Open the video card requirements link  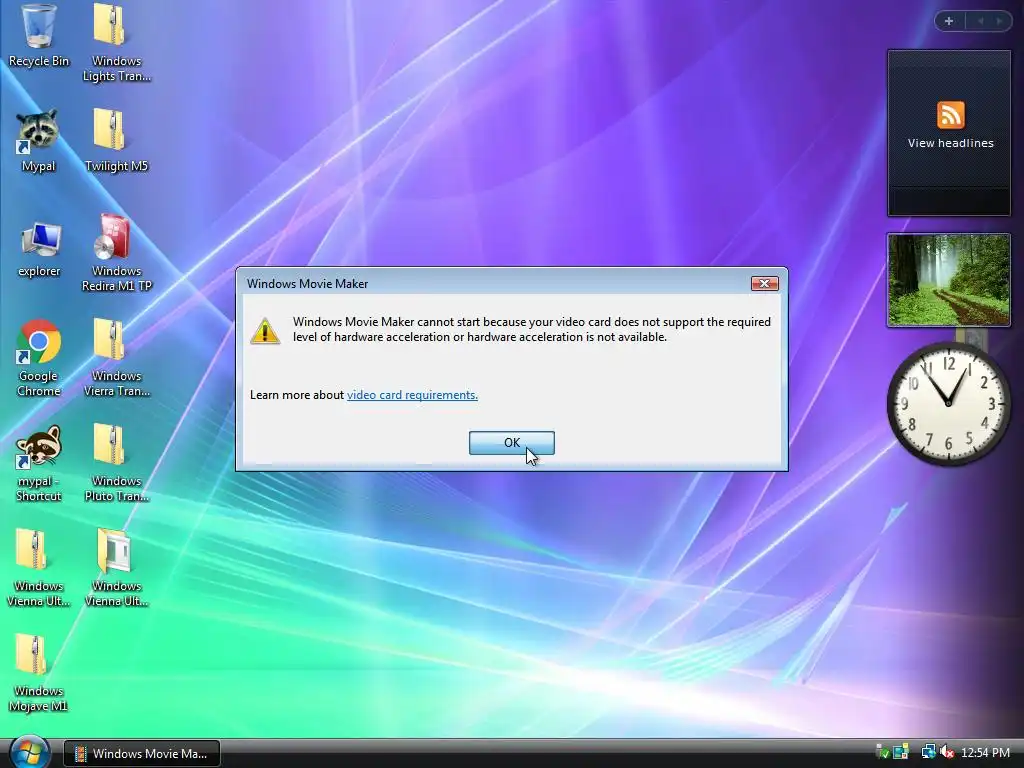412,395
